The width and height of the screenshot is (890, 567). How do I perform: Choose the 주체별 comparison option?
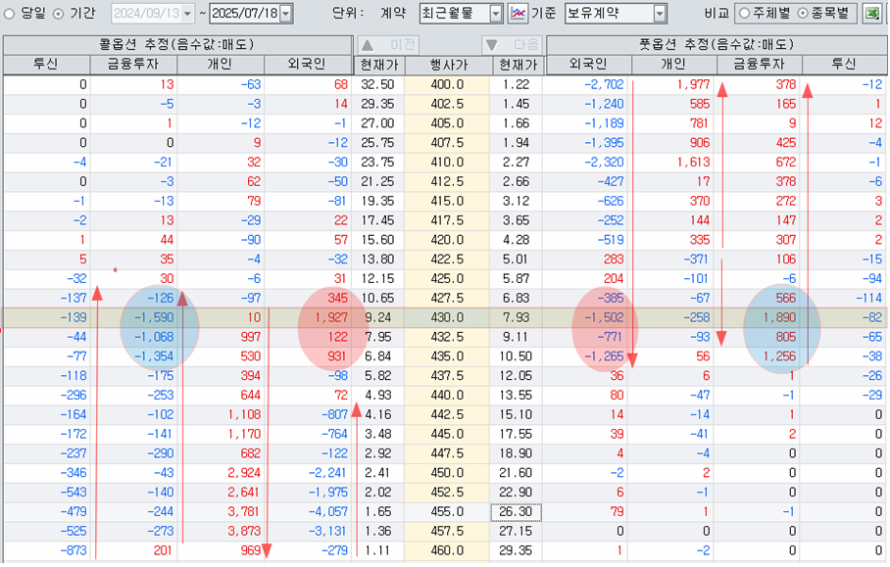[x=744, y=13]
